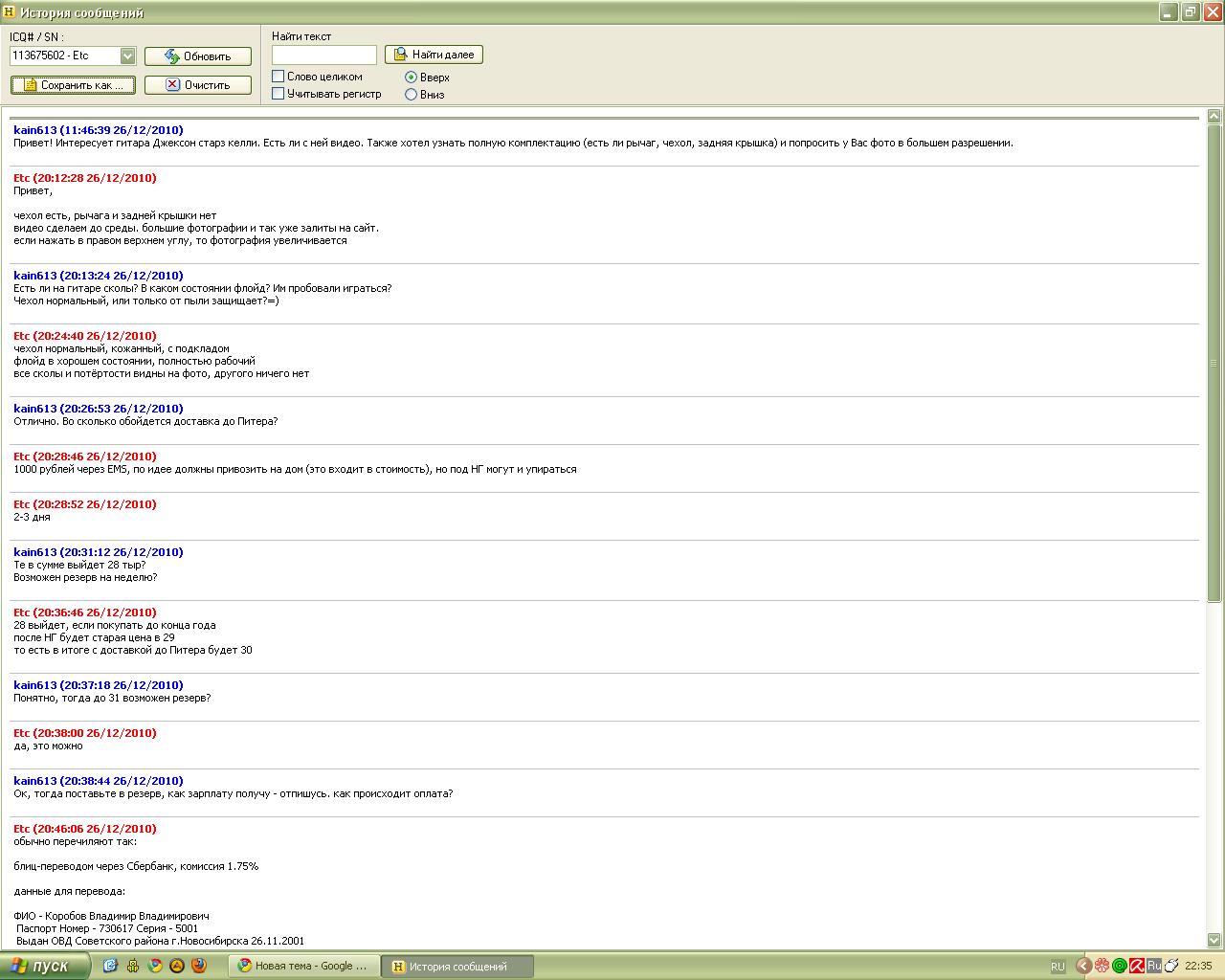Screen dimensions: 1225x980
Task: Click the line 'Отлично. Во сколько обойдется доставка до Питера?'
Action: pos(145,422)
